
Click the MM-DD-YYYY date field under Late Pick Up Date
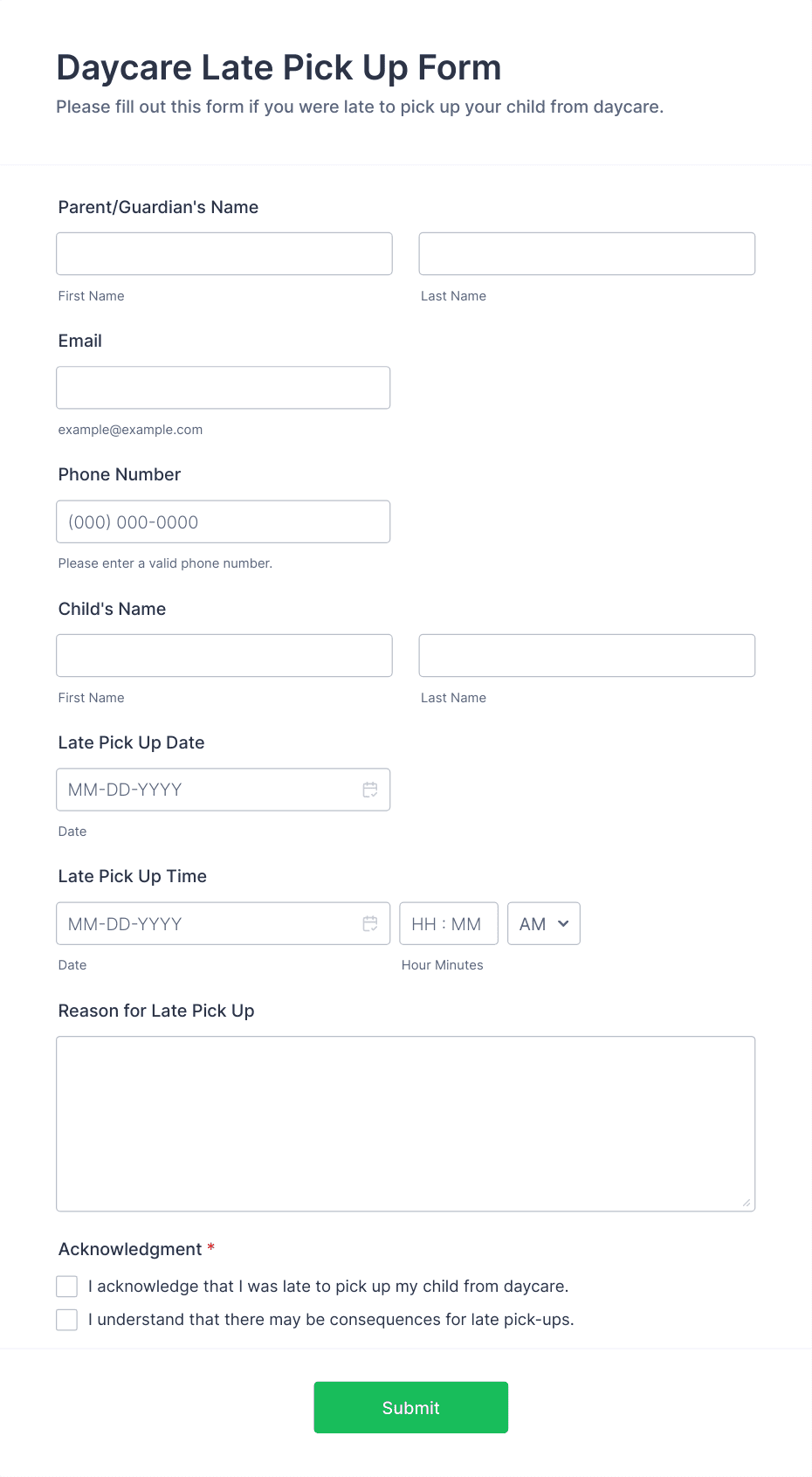pos(201,789)
